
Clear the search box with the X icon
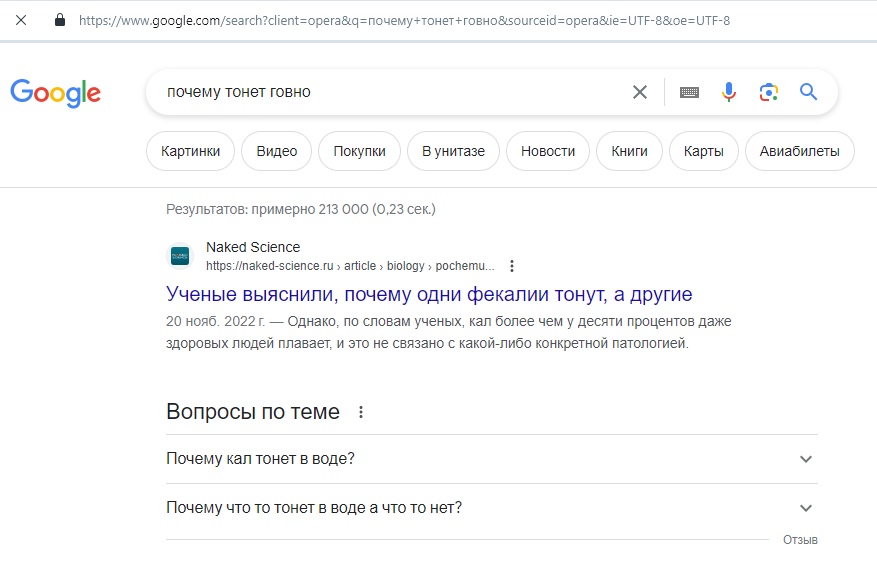click(640, 92)
